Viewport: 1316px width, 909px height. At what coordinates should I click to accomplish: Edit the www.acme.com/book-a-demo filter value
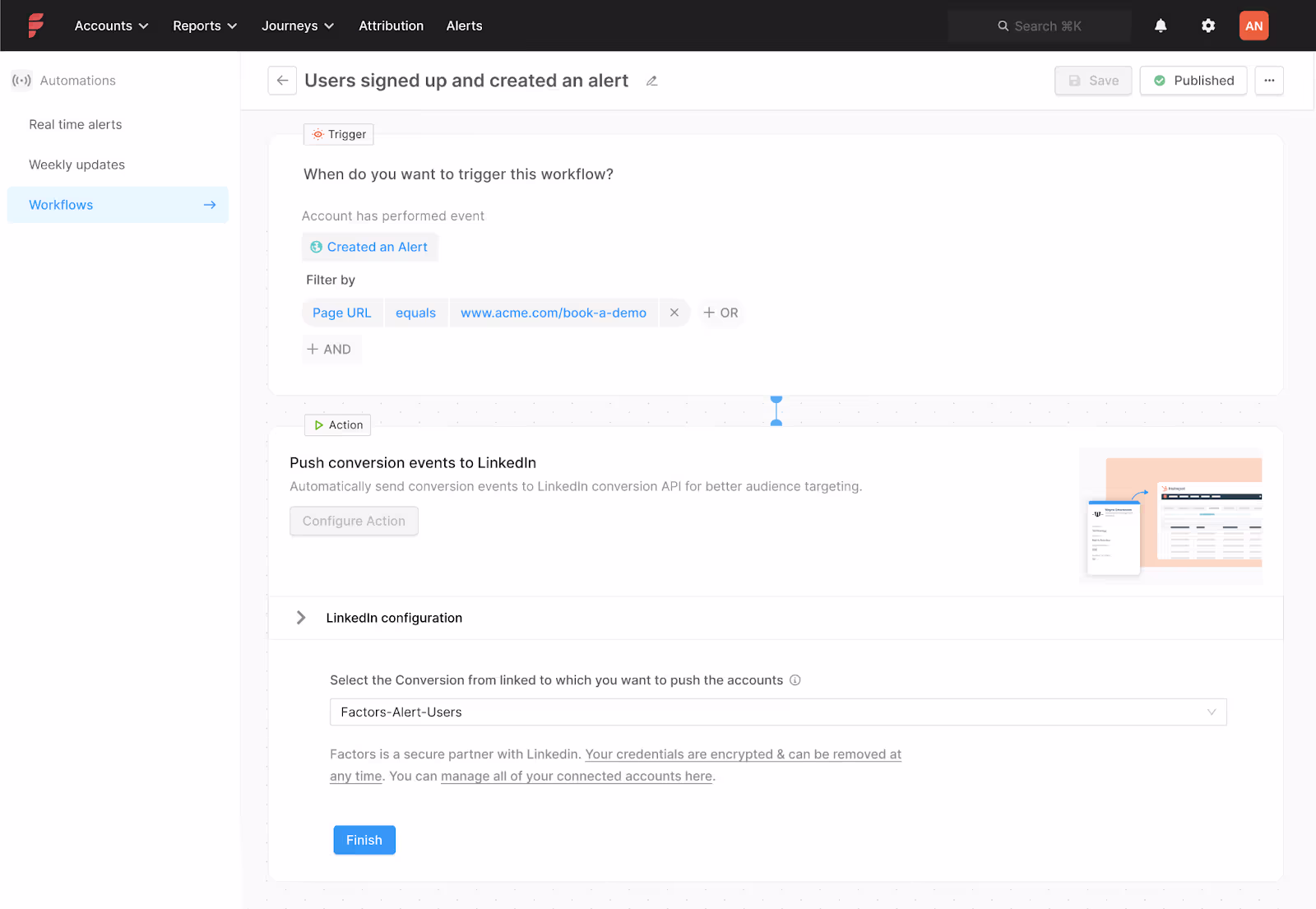tap(554, 313)
